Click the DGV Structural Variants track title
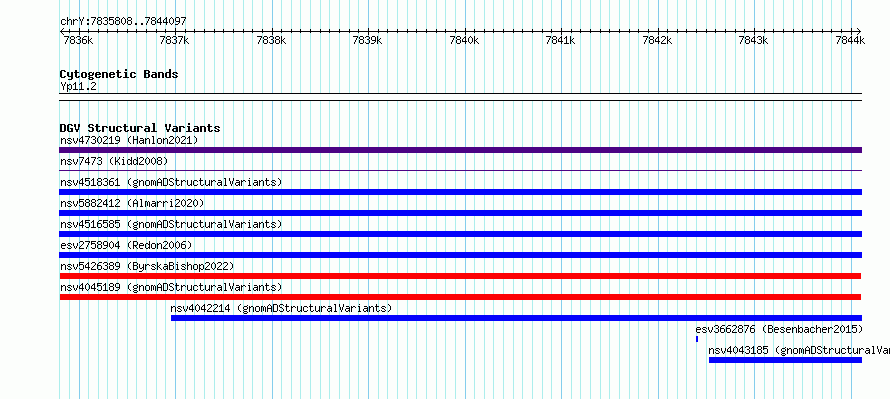 coord(140,128)
